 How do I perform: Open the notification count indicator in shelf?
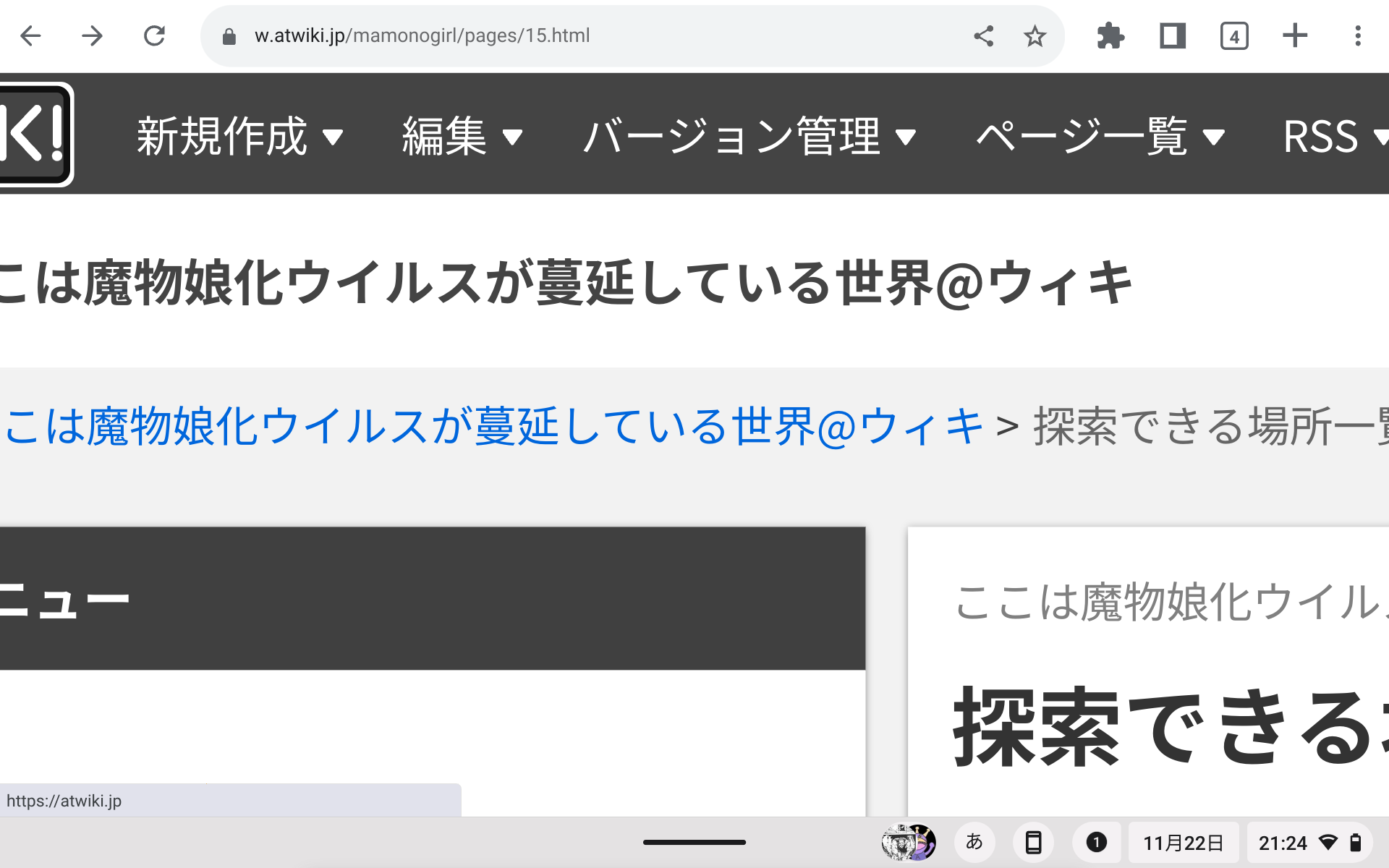[x=1096, y=842]
